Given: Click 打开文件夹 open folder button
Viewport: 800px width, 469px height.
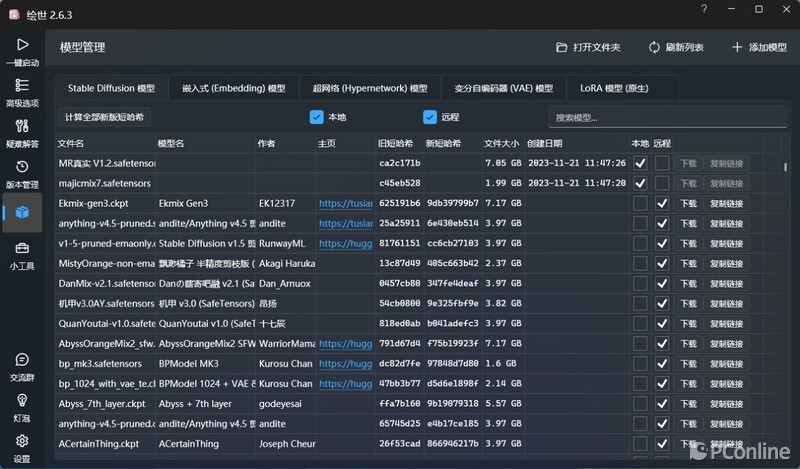Looking at the screenshot, I should (588, 47).
